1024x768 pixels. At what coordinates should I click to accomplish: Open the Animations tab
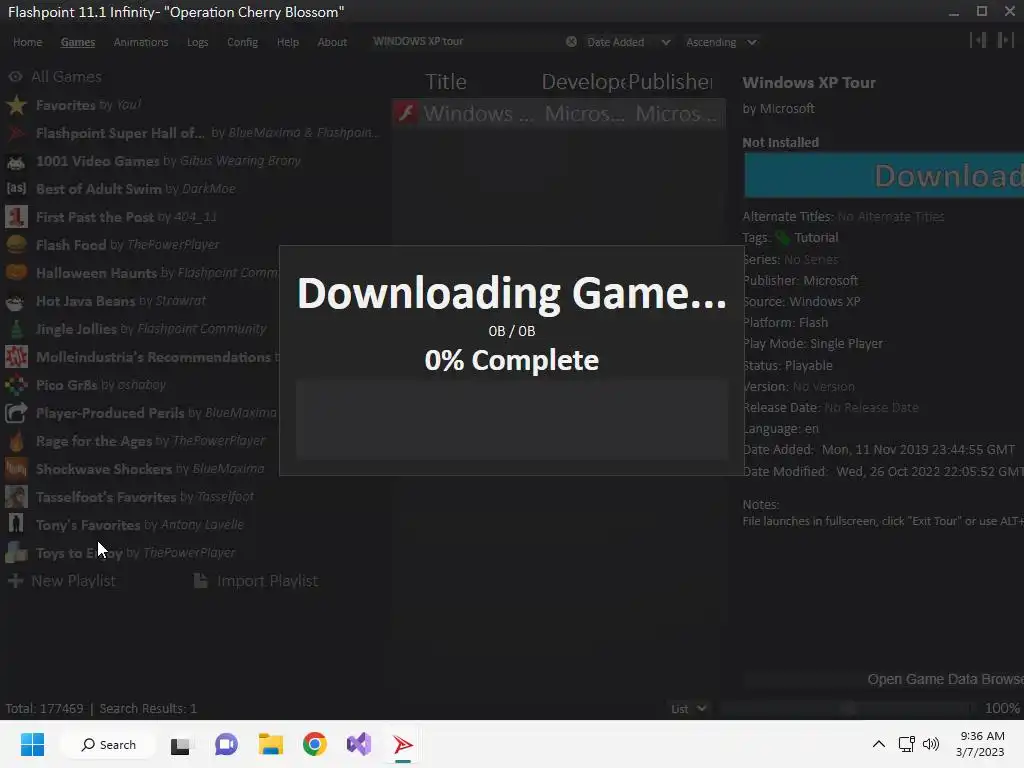click(140, 42)
